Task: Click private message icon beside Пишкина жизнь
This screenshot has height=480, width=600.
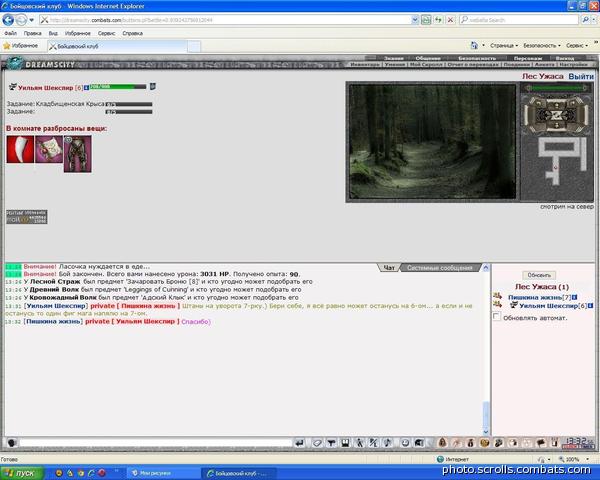Action: point(497,296)
